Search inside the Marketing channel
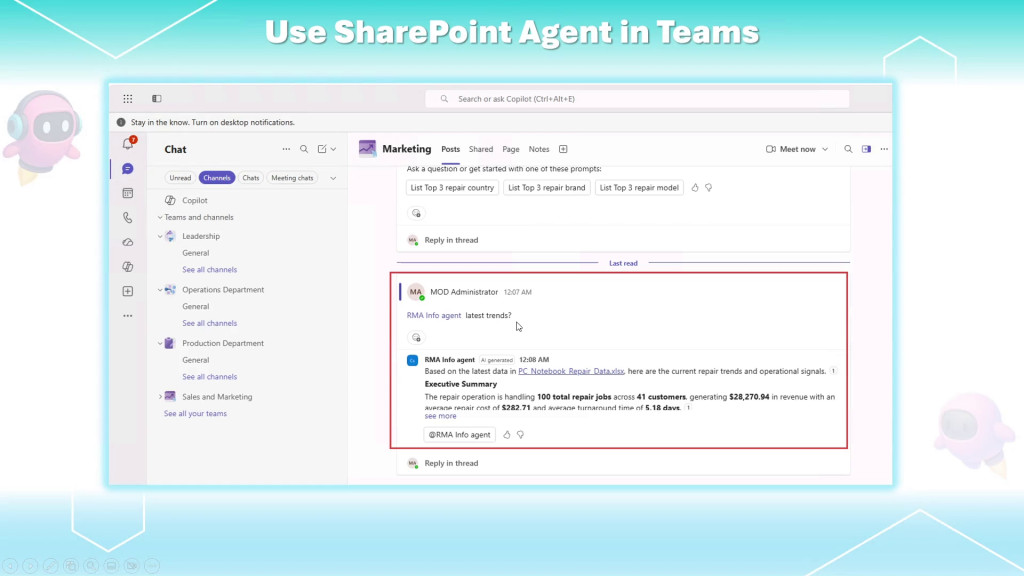Viewport: 1024px width, 576px height. point(848,149)
